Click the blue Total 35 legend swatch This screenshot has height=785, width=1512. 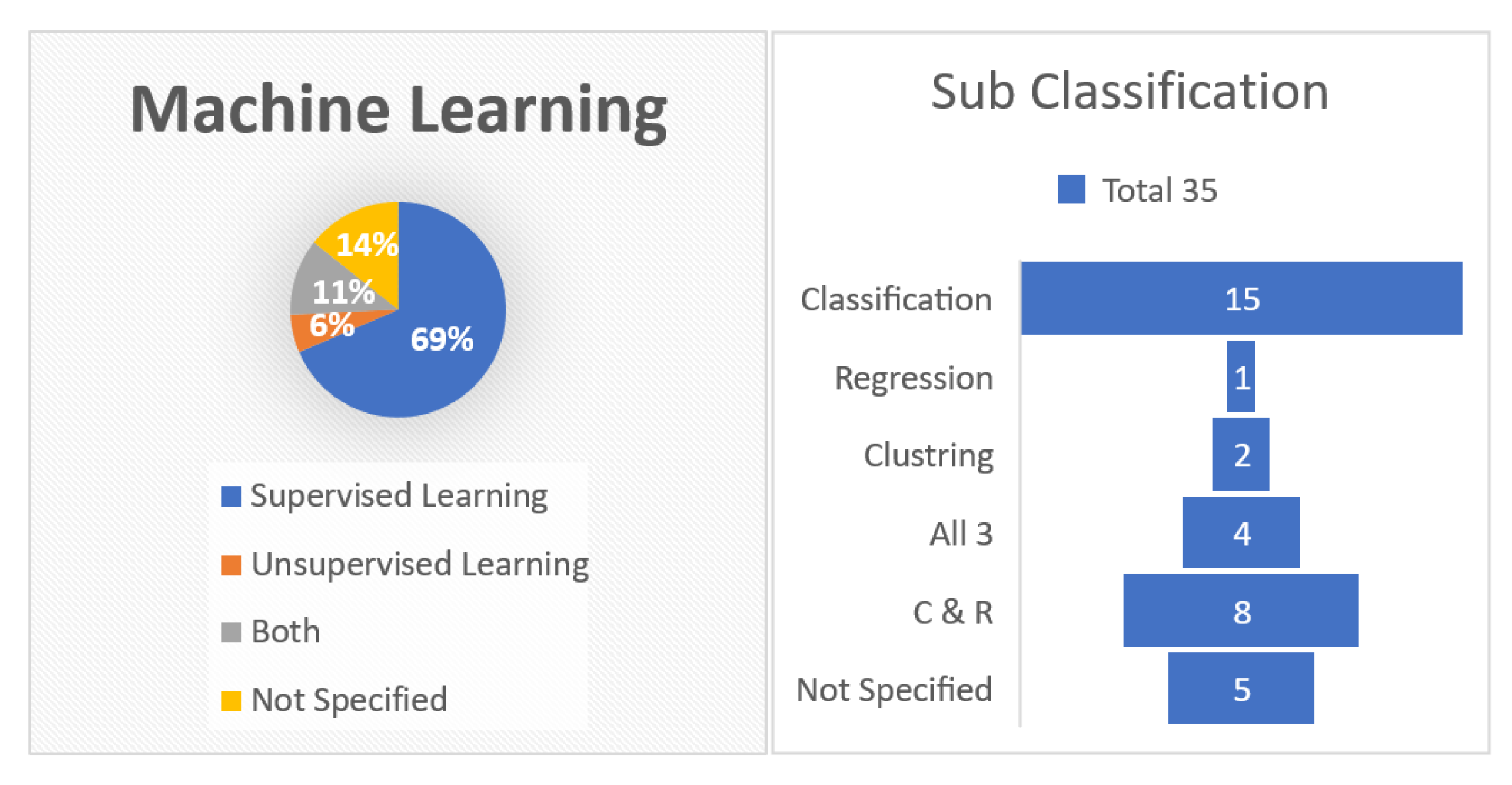click(x=1071, y=189)
